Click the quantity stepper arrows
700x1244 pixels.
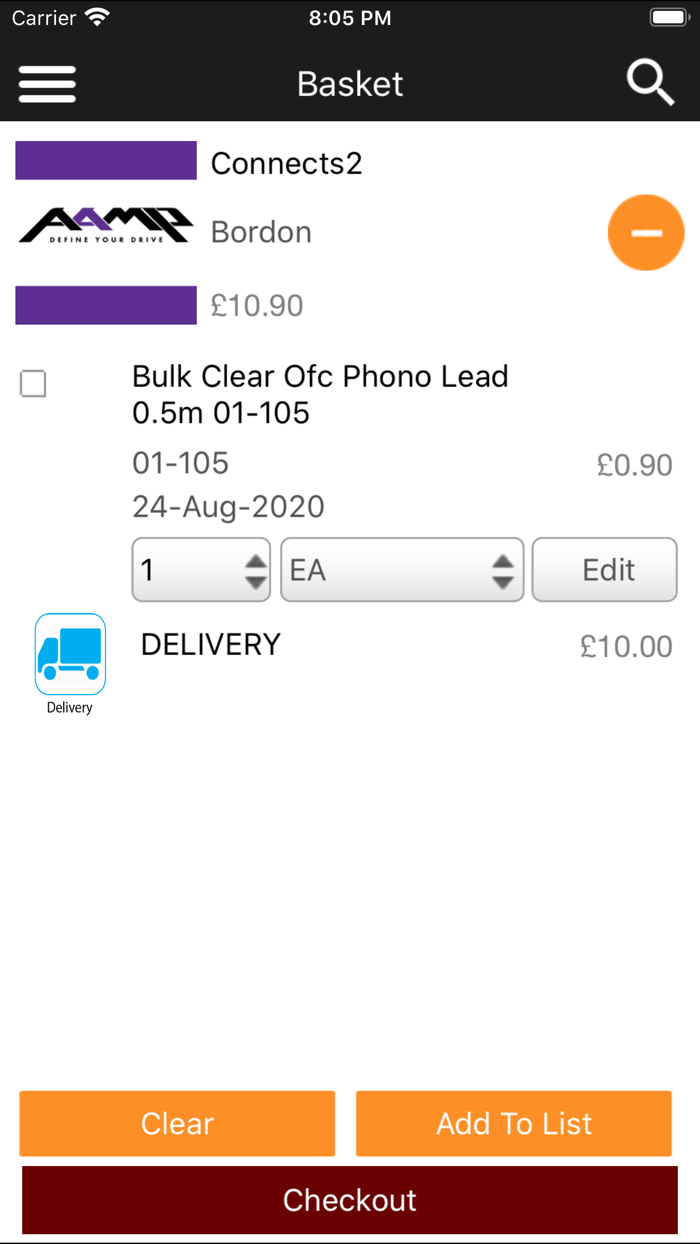click(256, 570)
